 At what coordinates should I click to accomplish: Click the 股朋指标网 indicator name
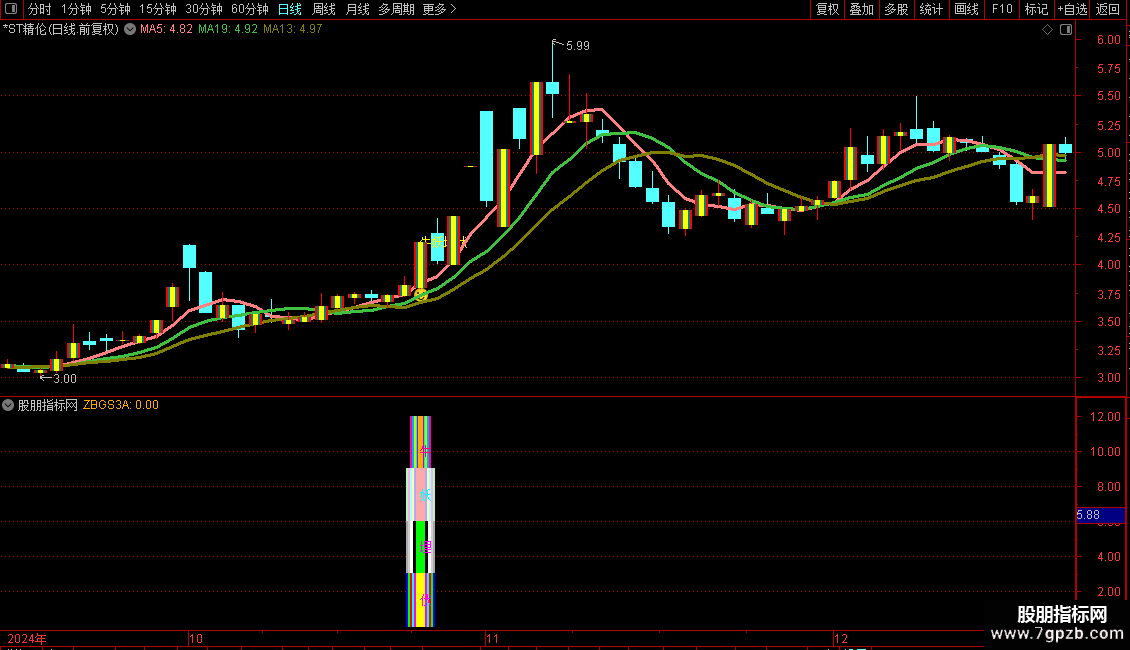click(x=48, y=405)
